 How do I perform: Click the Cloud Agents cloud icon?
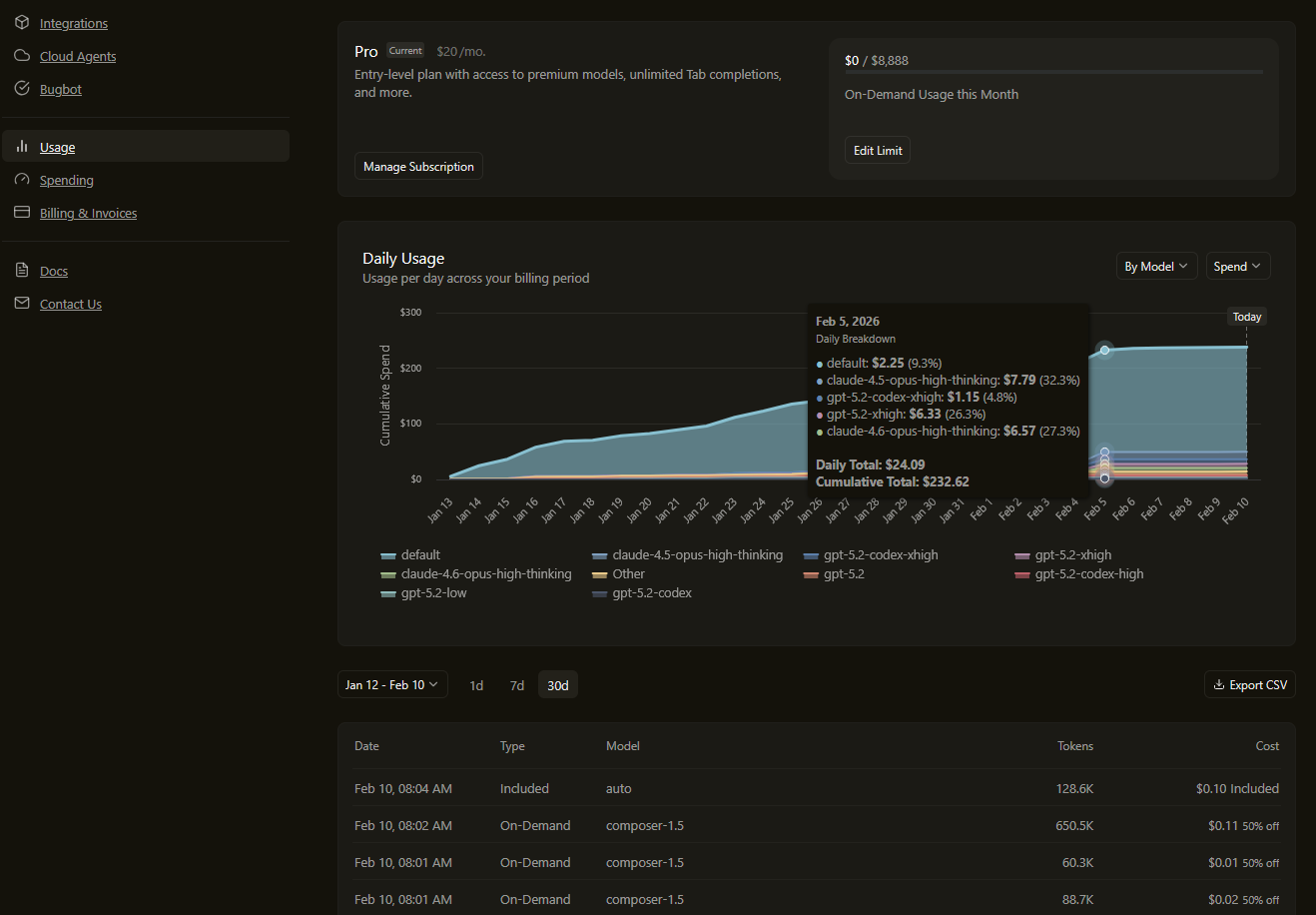pos(22,56)
